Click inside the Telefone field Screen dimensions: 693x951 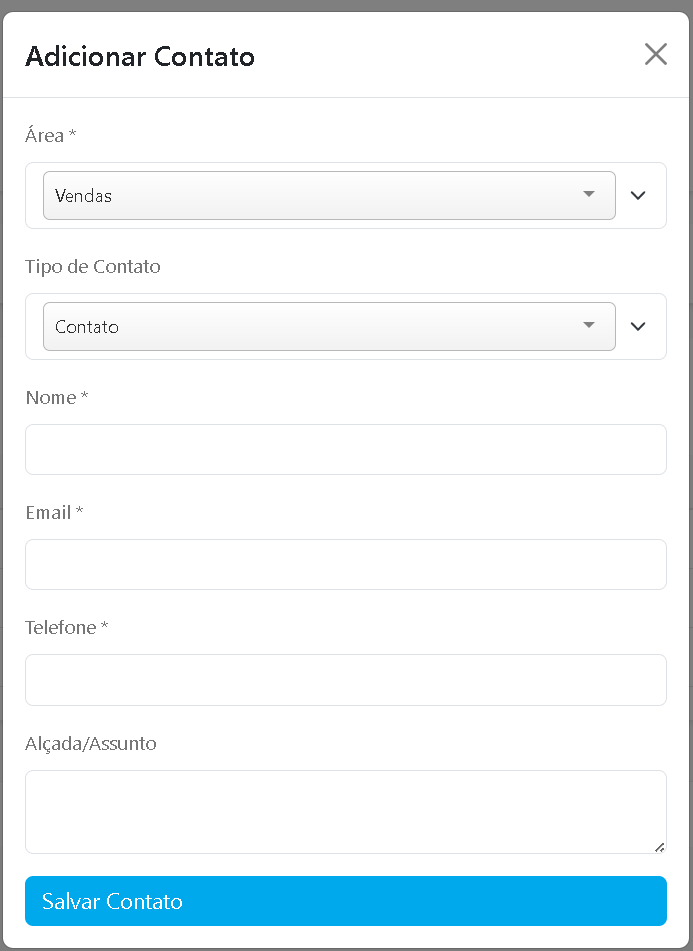[x=345, y=680]
